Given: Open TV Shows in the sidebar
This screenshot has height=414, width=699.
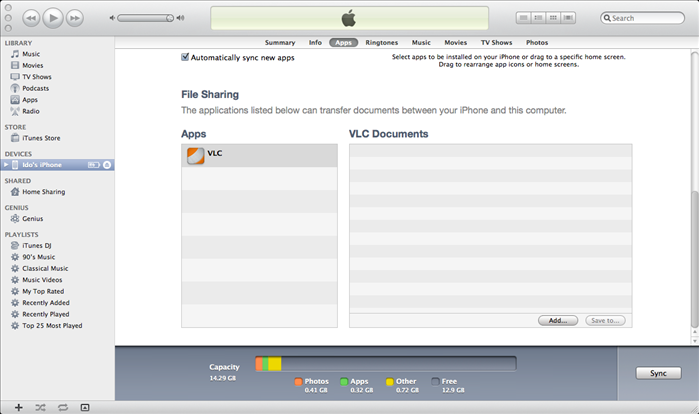Looking at the screenshot, I should point(37,77).
